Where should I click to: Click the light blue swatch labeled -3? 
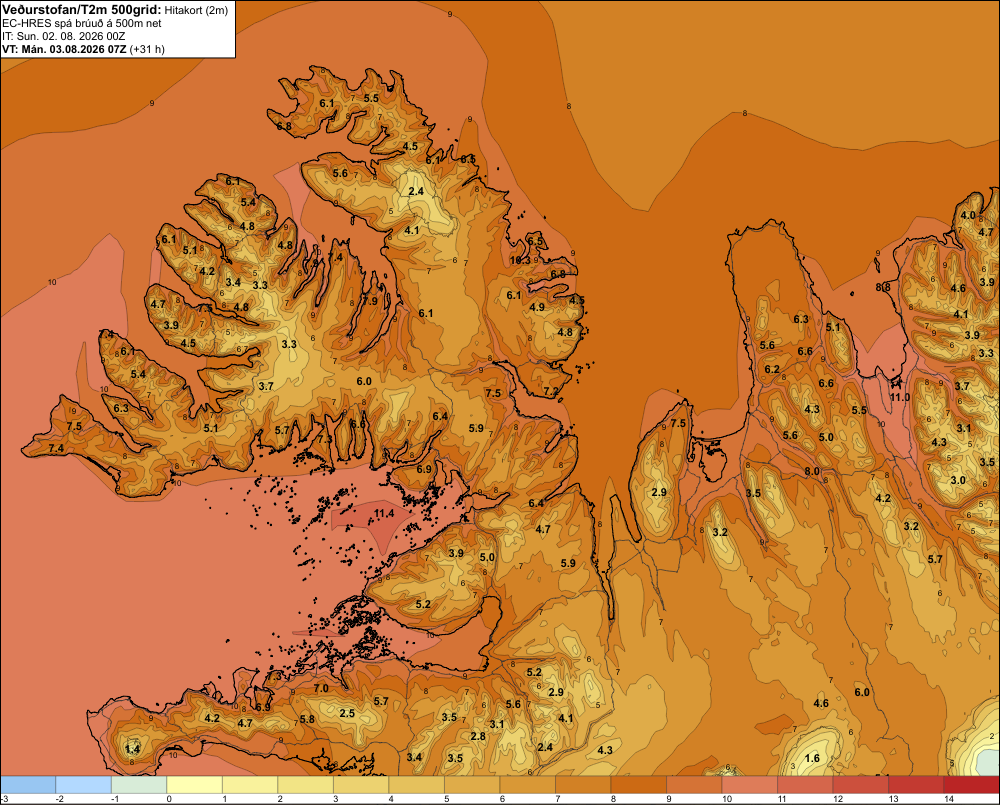pos(28,784)
